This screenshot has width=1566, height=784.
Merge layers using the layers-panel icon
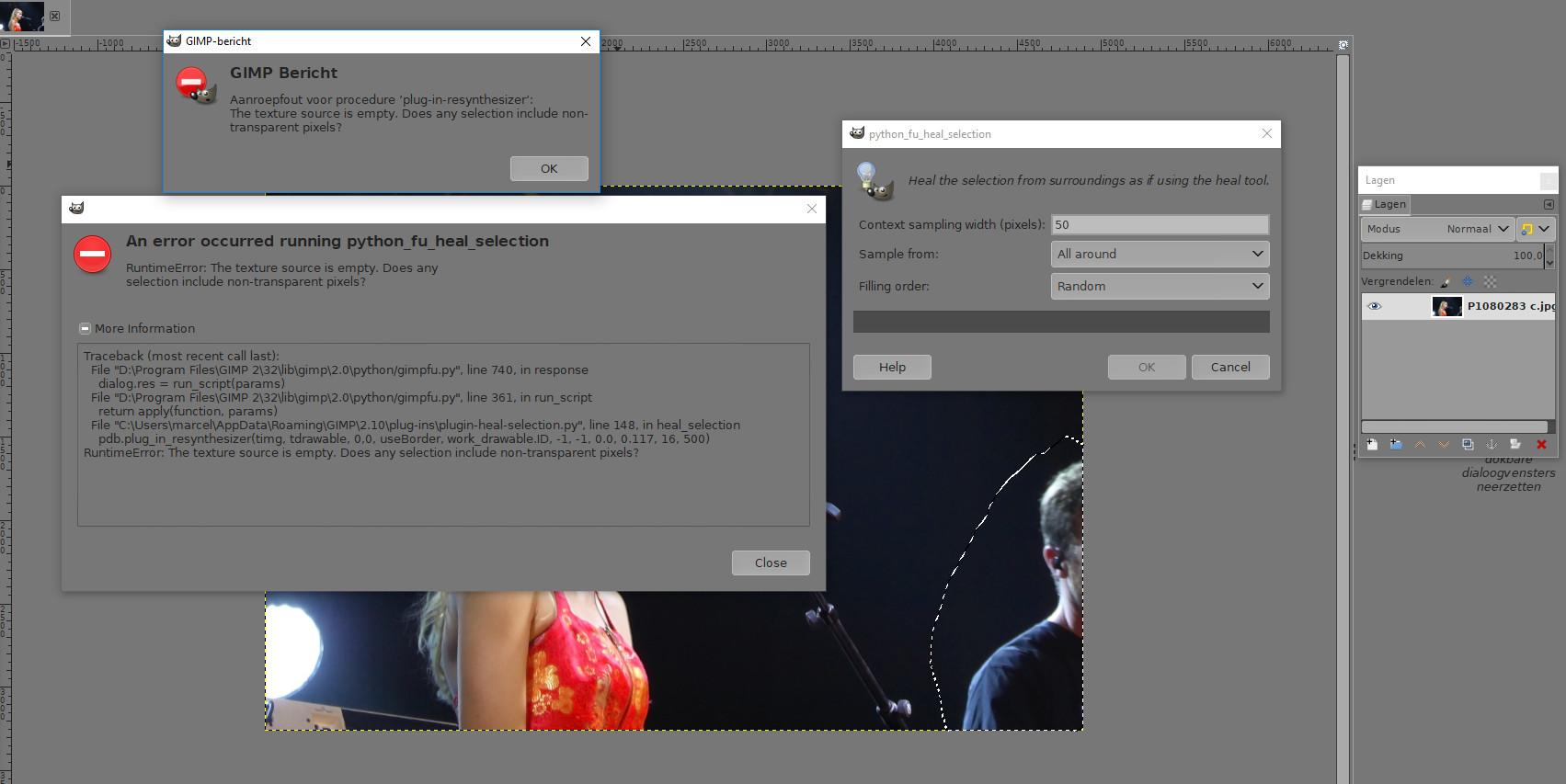point(1515,445)
